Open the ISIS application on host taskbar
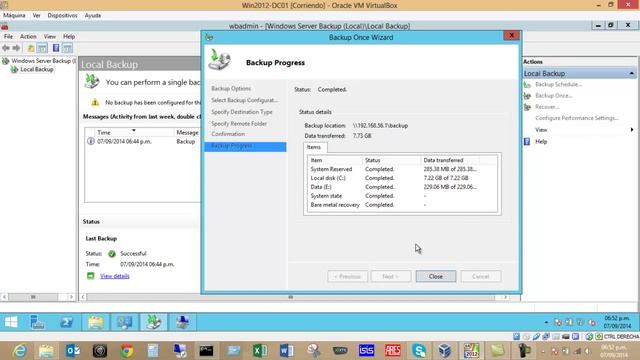 [x=366, y=351]
